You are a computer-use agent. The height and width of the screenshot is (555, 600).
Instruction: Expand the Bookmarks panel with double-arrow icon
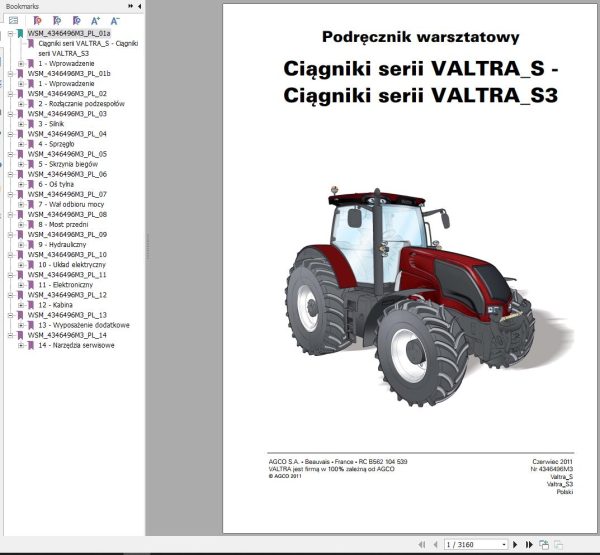[130, 6]
